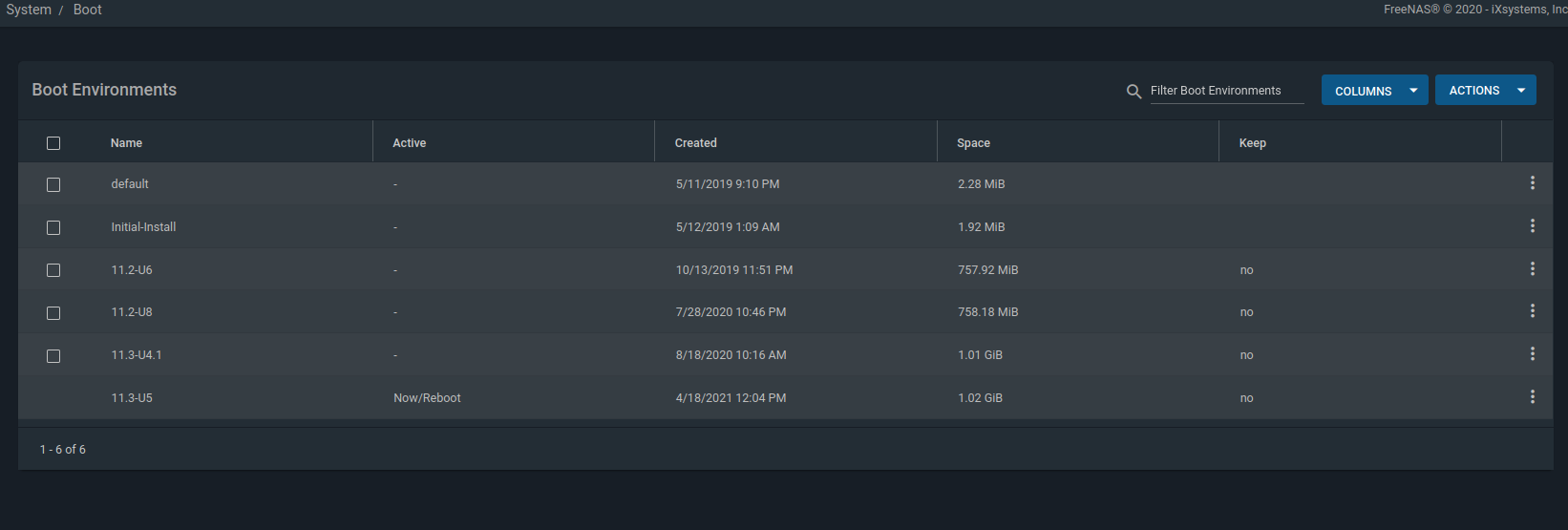Sort by the Created column header
Viewport: 1568px width, 530px height.
coord(695,143)
